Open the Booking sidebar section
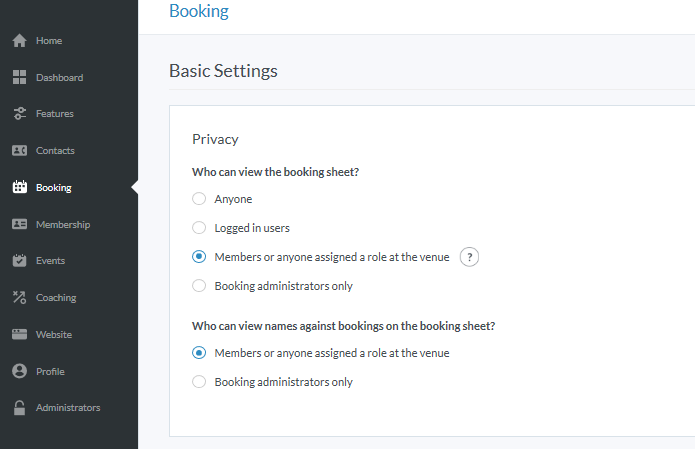The width and height of the screenshot is (695, 449). click(53, 188)
